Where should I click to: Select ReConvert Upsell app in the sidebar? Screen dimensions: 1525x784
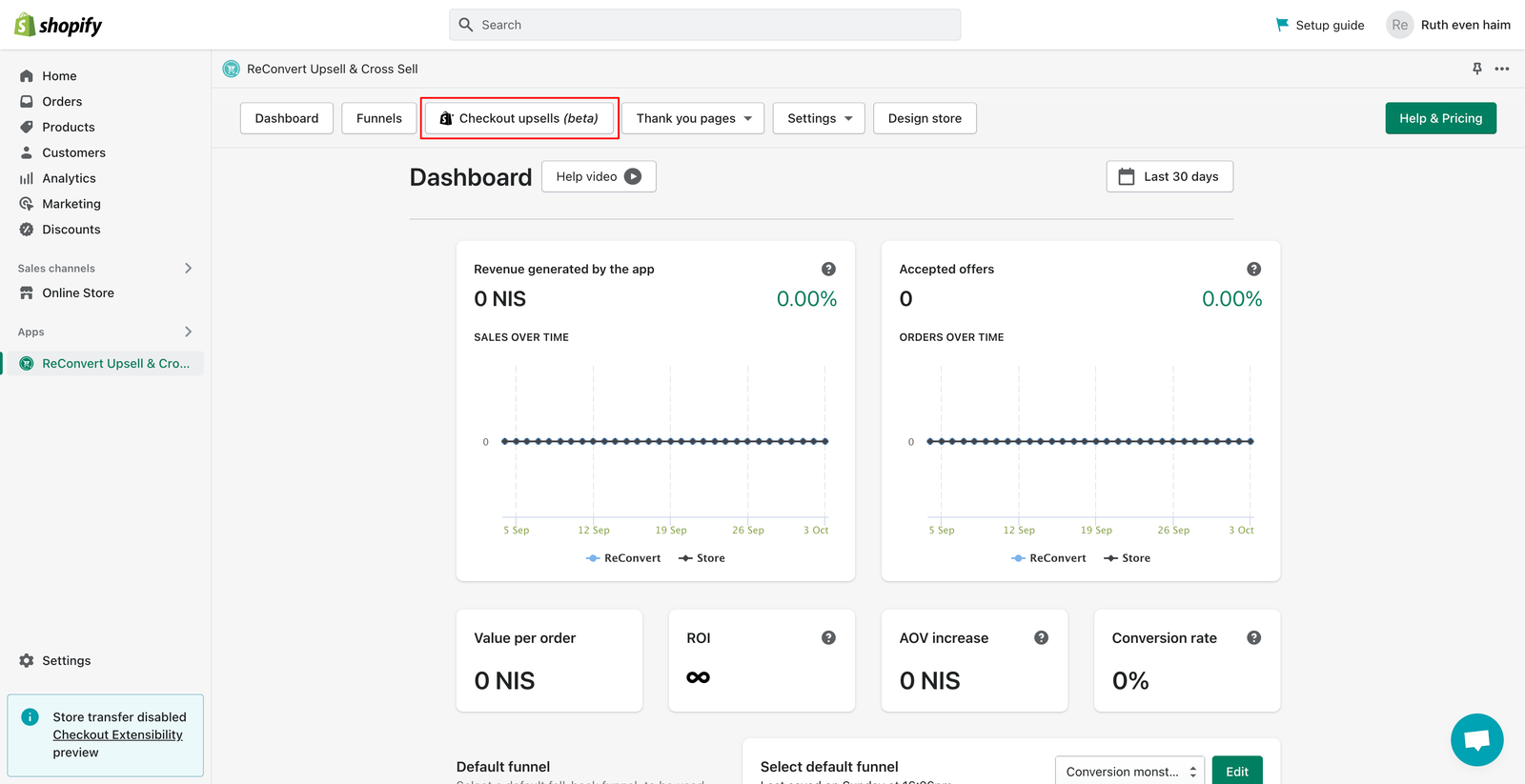[x=105, y=364]
